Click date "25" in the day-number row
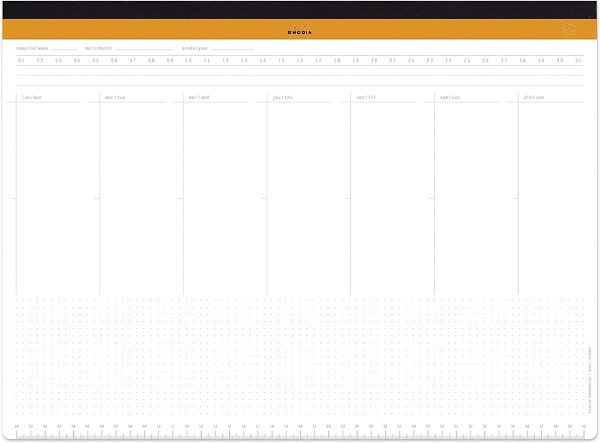This screenshot has width=600, height=443. click(x=467, y=60)
